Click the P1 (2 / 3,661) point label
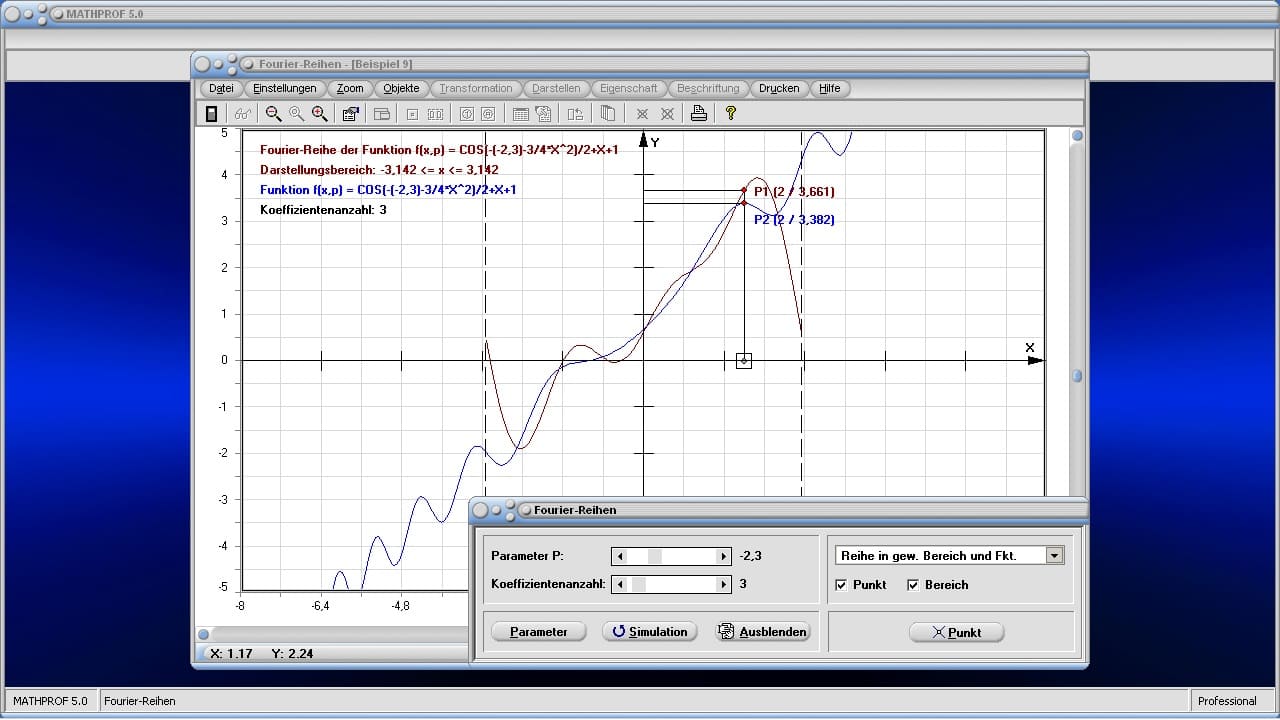1280x720 pixels. tap(794, 192)
